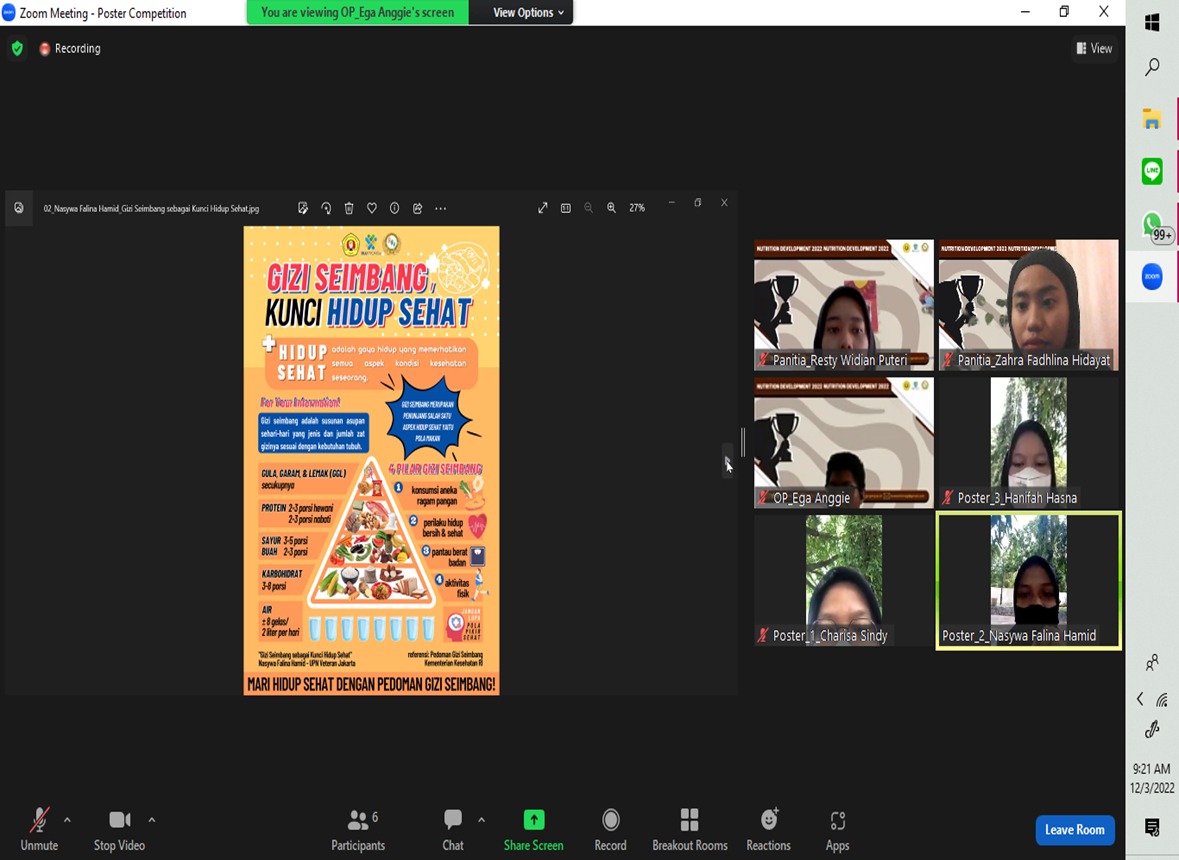Screen dimensions: 1179x860
Task: Open the Reactions menu
Action: (x=768, y=830)
